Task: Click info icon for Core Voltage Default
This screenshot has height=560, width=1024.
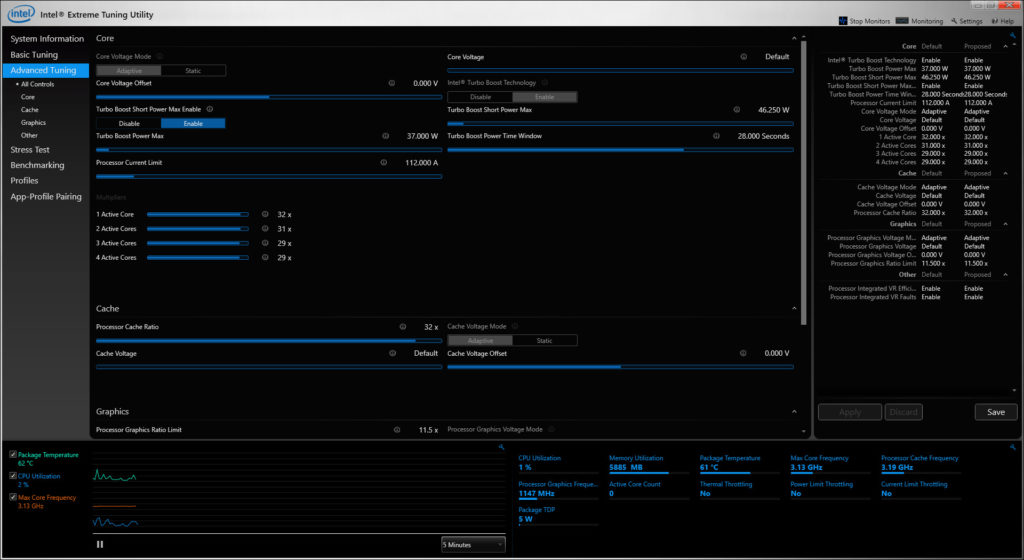Action: [743, 57]
